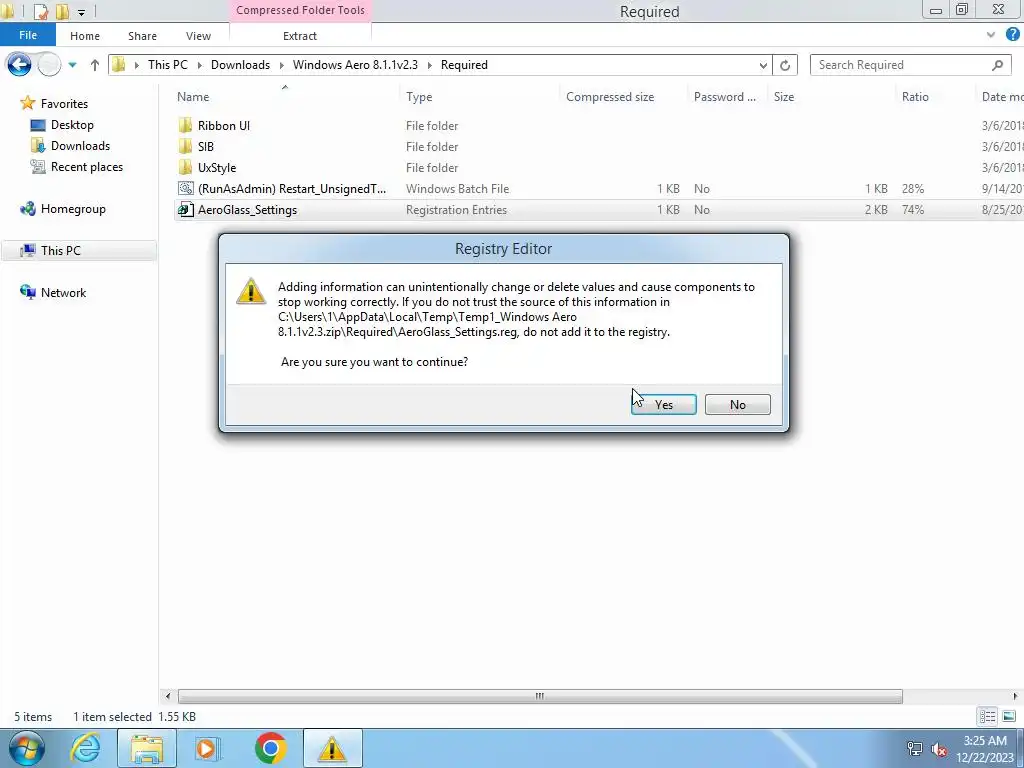Click the search magnifier icon
This screenshot has width=1024, height=768.
997,65
